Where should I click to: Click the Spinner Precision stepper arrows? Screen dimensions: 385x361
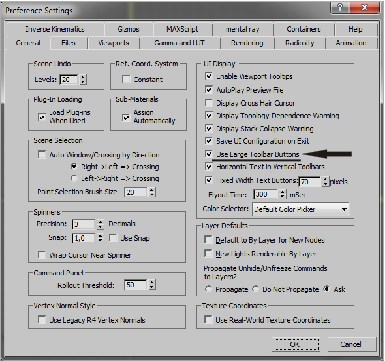click(x=100, y=224)
